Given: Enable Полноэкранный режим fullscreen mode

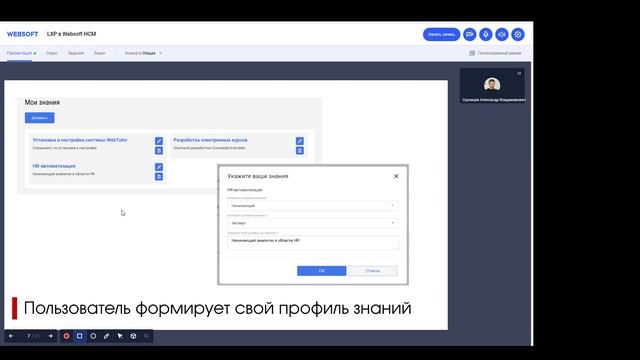Looking at the screenshot, I should click(495, 53).
